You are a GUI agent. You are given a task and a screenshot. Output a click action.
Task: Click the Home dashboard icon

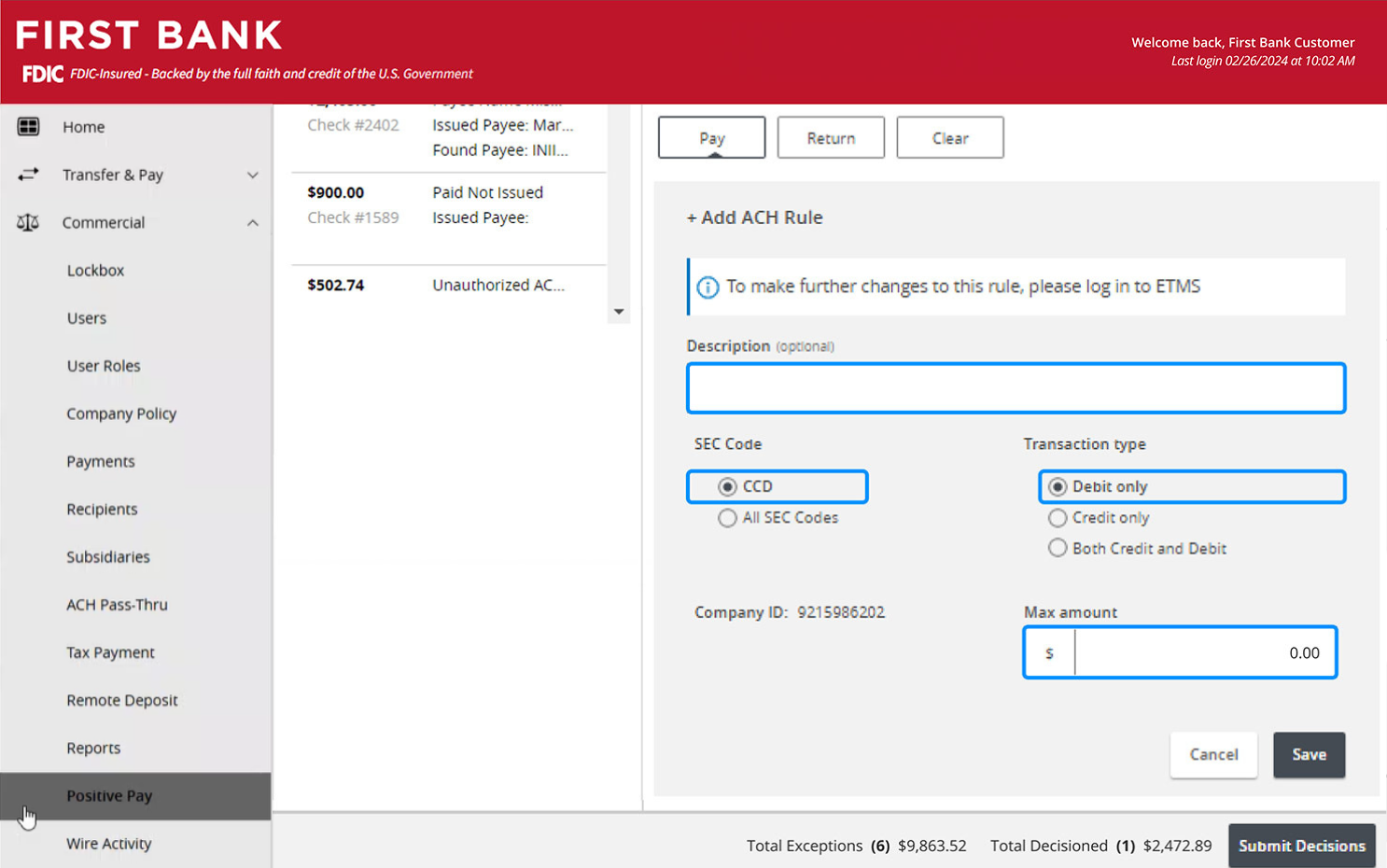(x=28, y=127)
